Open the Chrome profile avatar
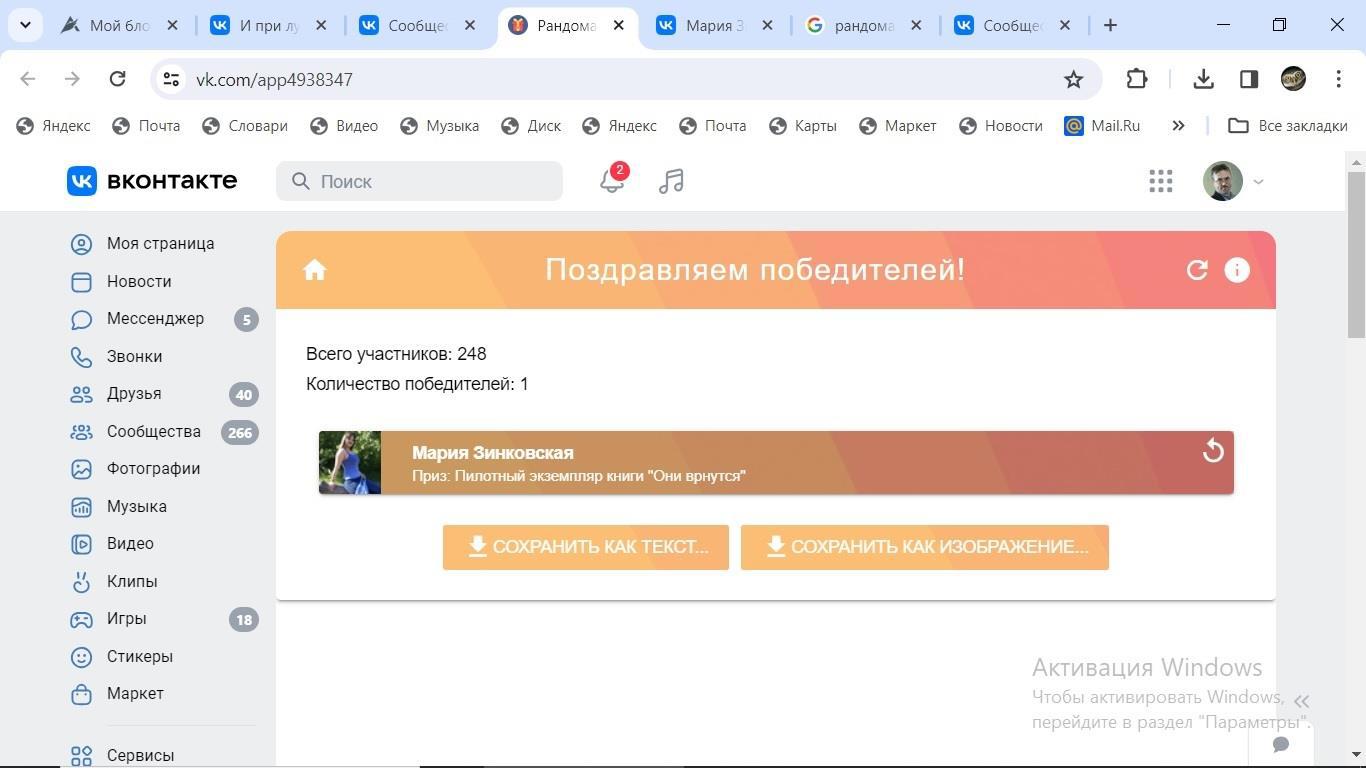 (1293, 79)
